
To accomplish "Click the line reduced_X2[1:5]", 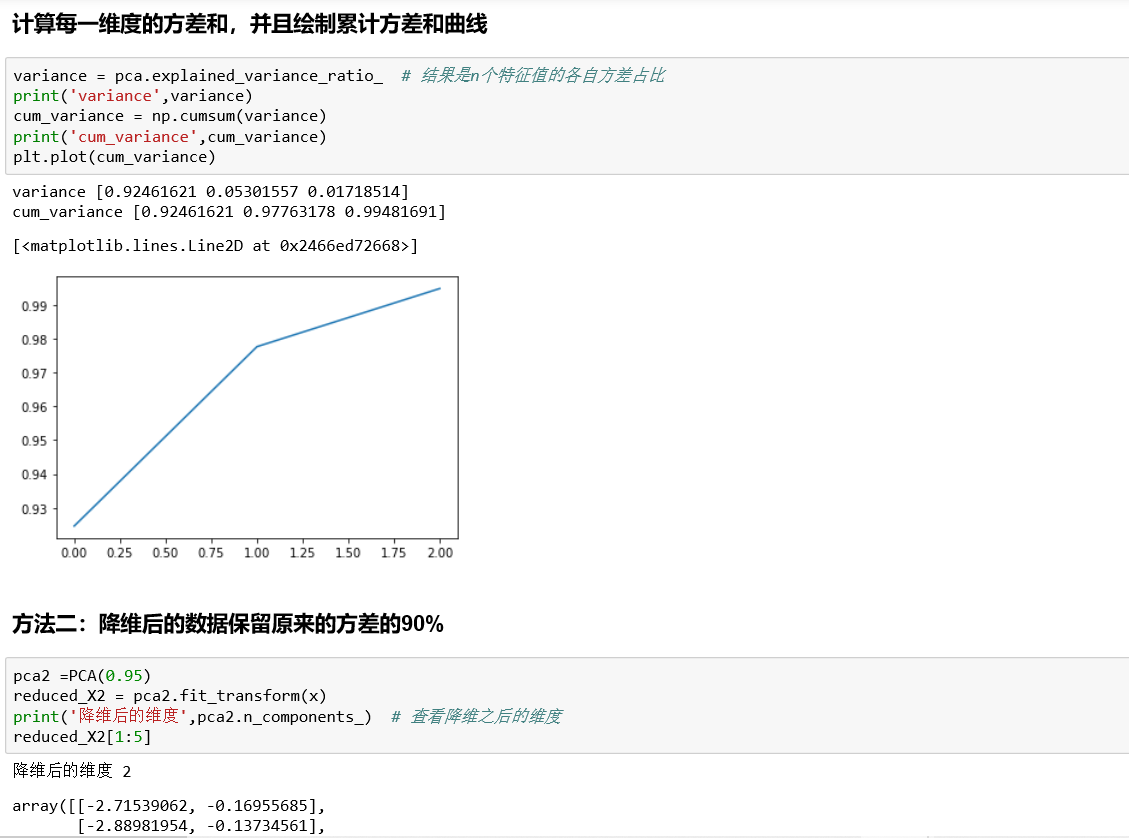I will (x=82, y=737).
